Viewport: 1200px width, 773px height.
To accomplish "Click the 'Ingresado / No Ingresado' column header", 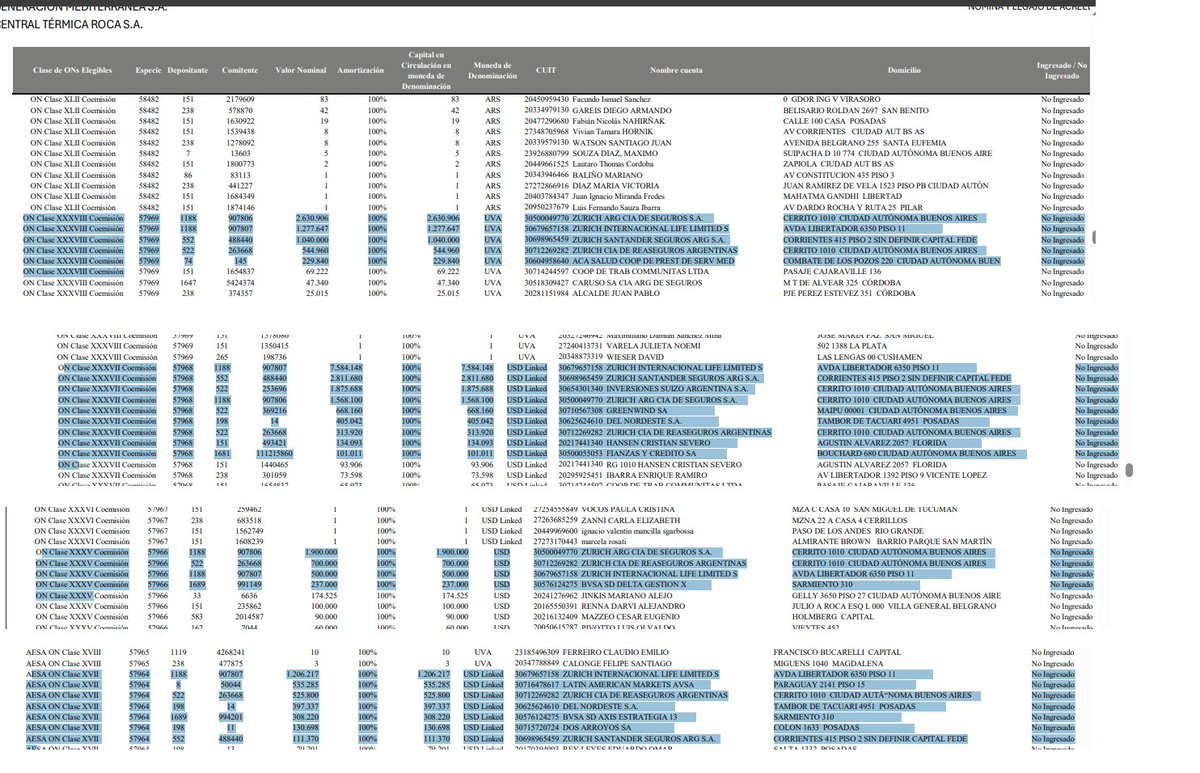I will (x=1061, y=72).
